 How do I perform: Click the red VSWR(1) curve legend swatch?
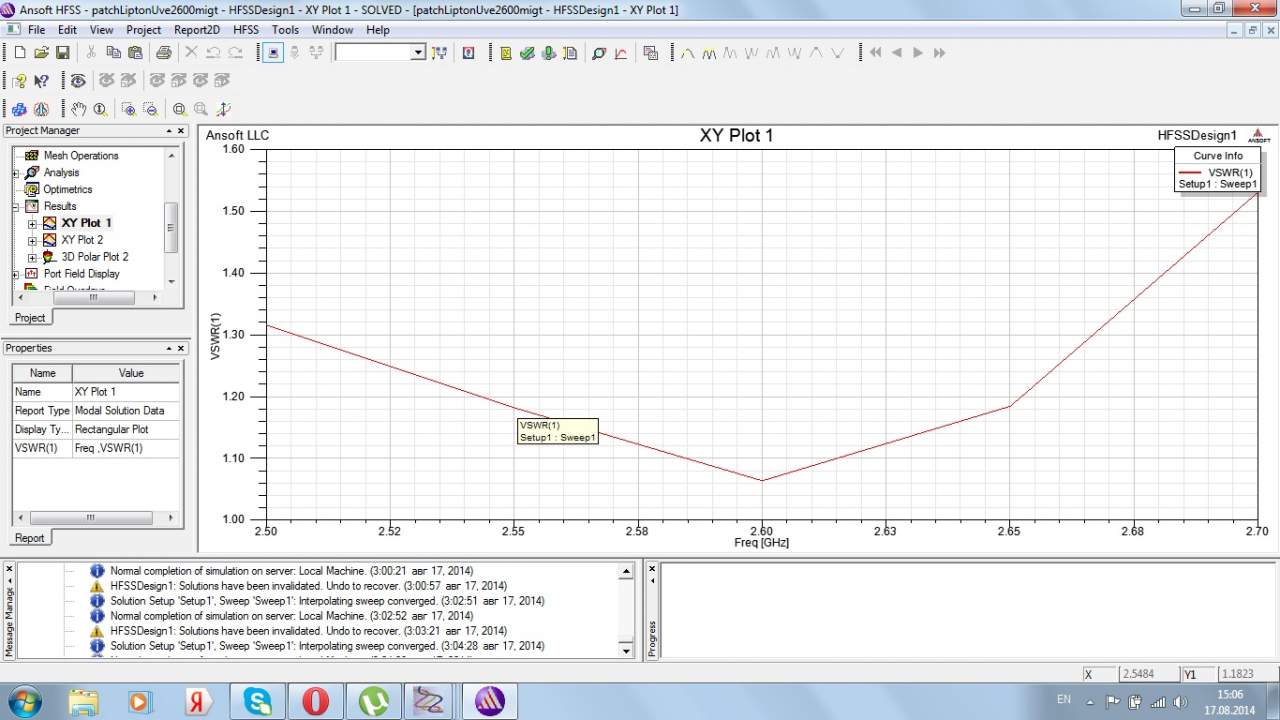pyautogui.click(x=1190, y=172)
